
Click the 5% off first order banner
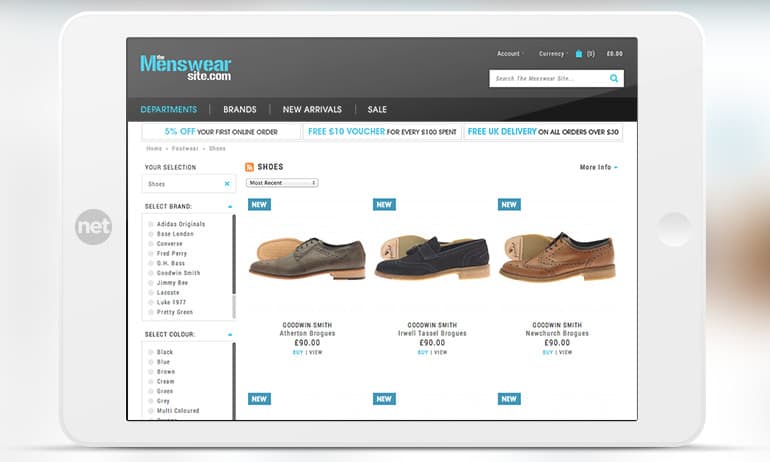coord(221,132)
